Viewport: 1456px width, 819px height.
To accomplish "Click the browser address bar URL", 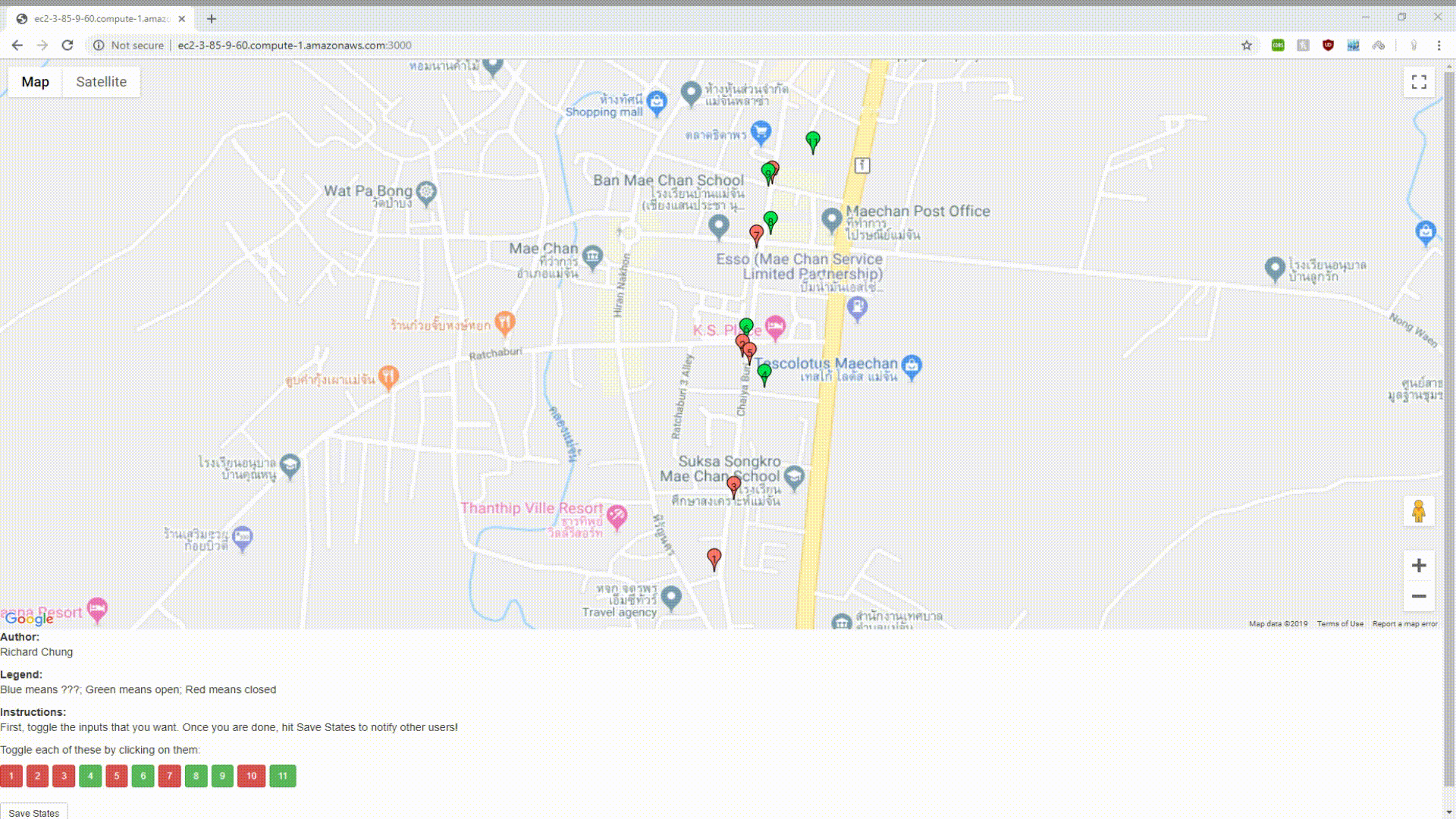I will [294, 45].
